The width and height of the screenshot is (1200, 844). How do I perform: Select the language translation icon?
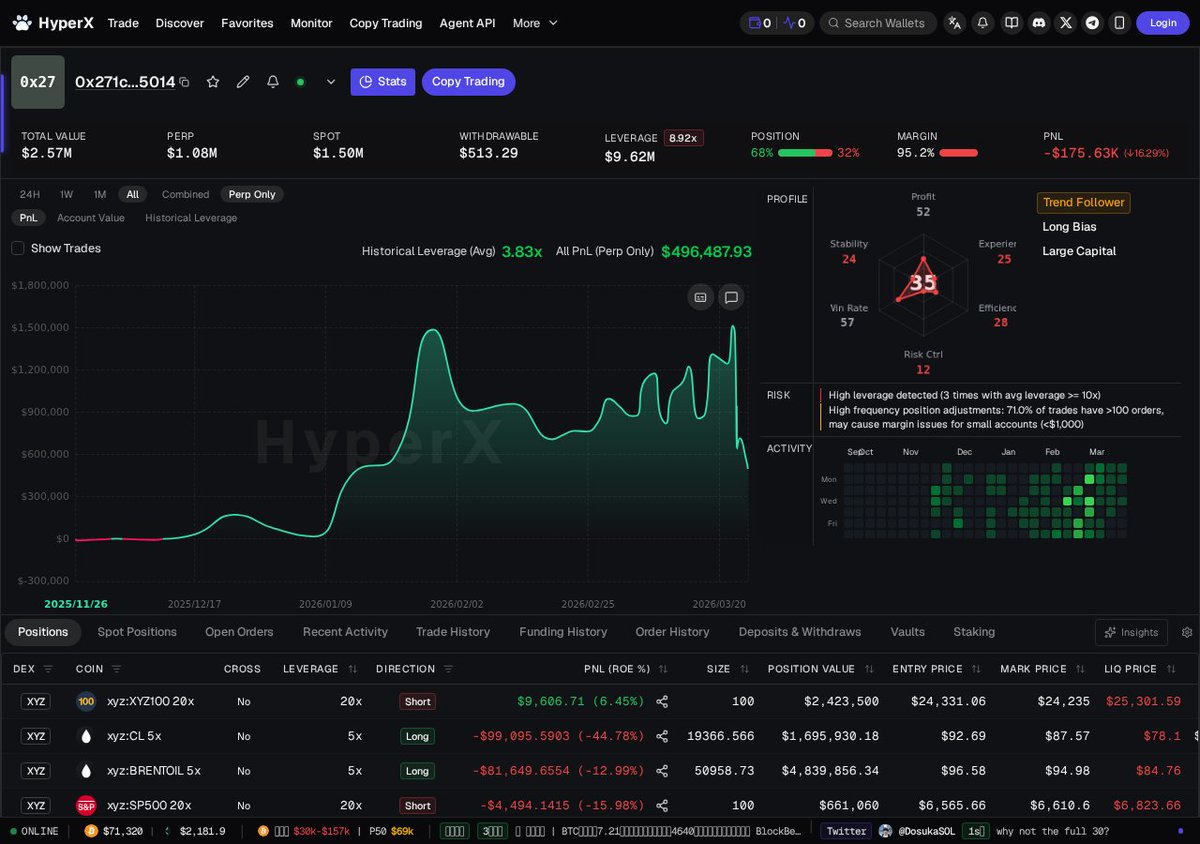tap(954, 22)
